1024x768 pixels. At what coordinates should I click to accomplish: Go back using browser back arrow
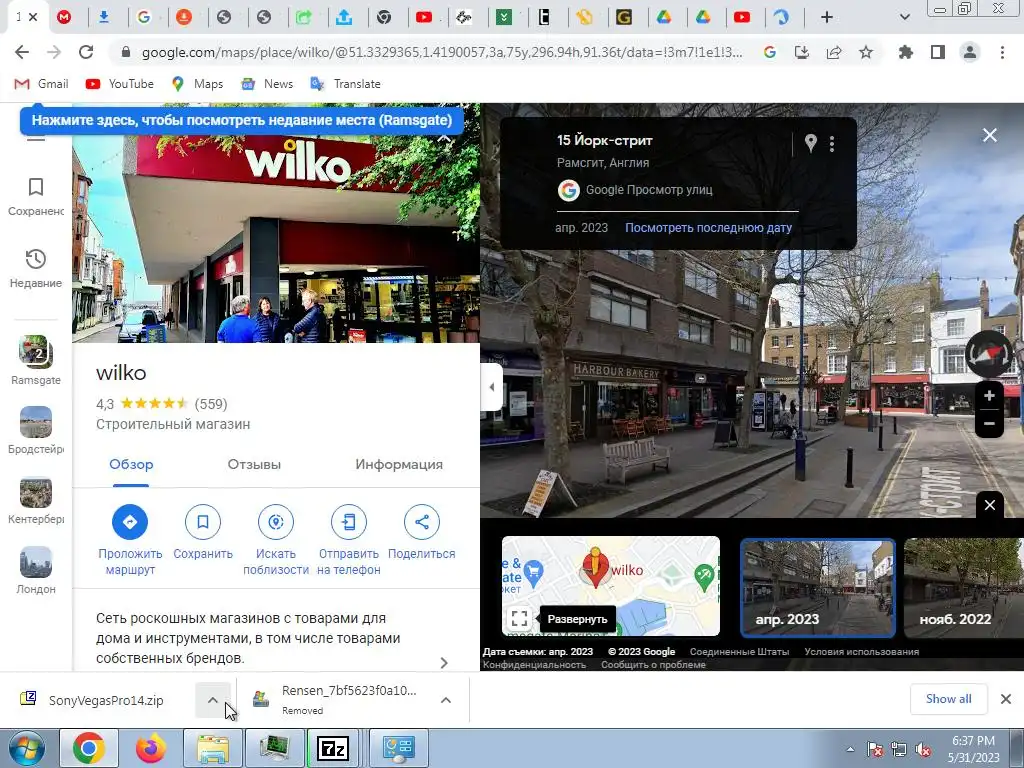22,52
